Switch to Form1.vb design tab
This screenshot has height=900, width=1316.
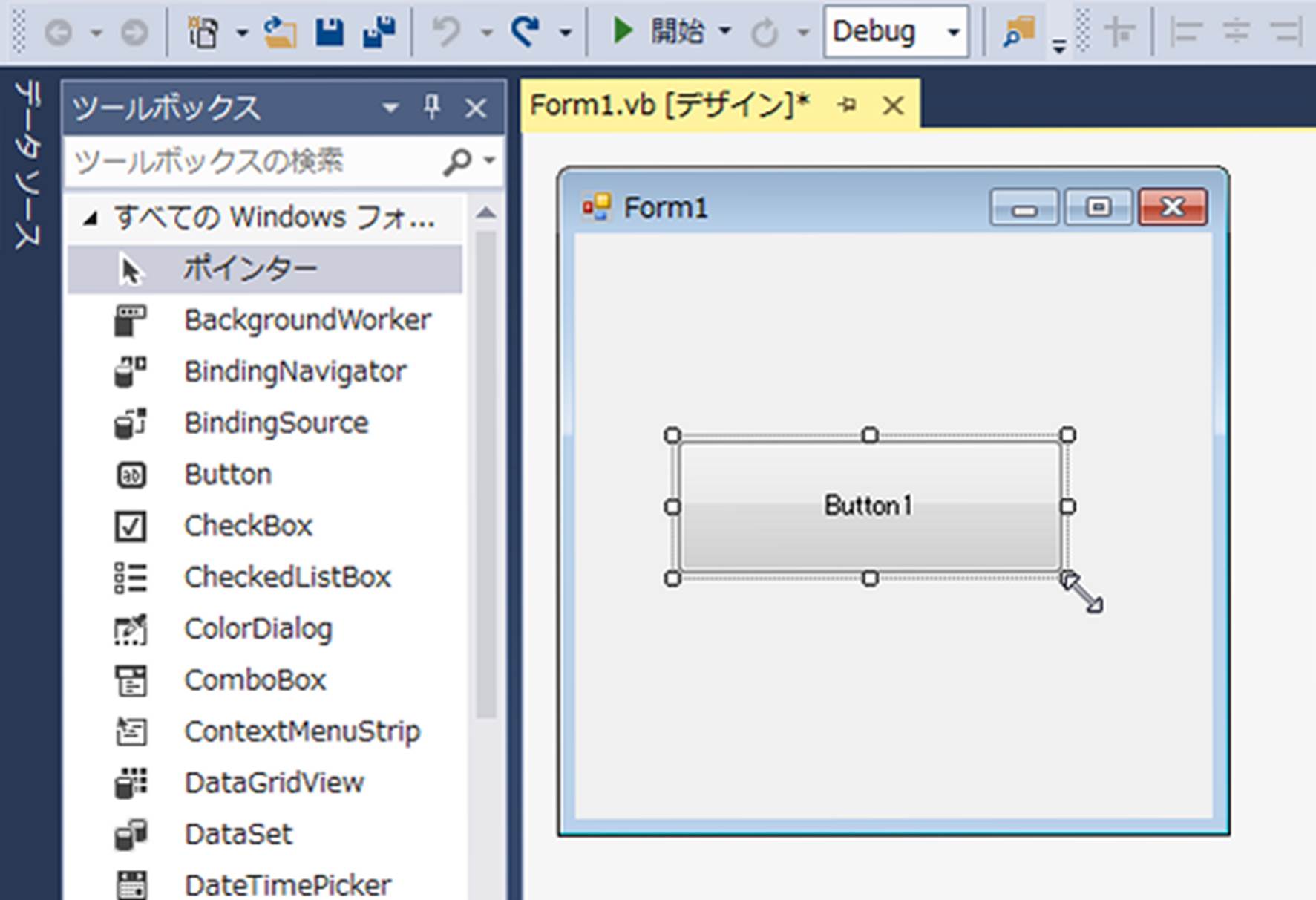click(x=668, y=105)
